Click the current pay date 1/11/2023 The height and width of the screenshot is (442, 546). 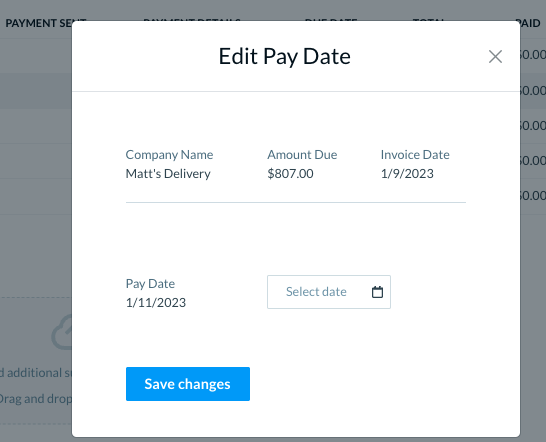pyautogui.click(x=156, y=302)
